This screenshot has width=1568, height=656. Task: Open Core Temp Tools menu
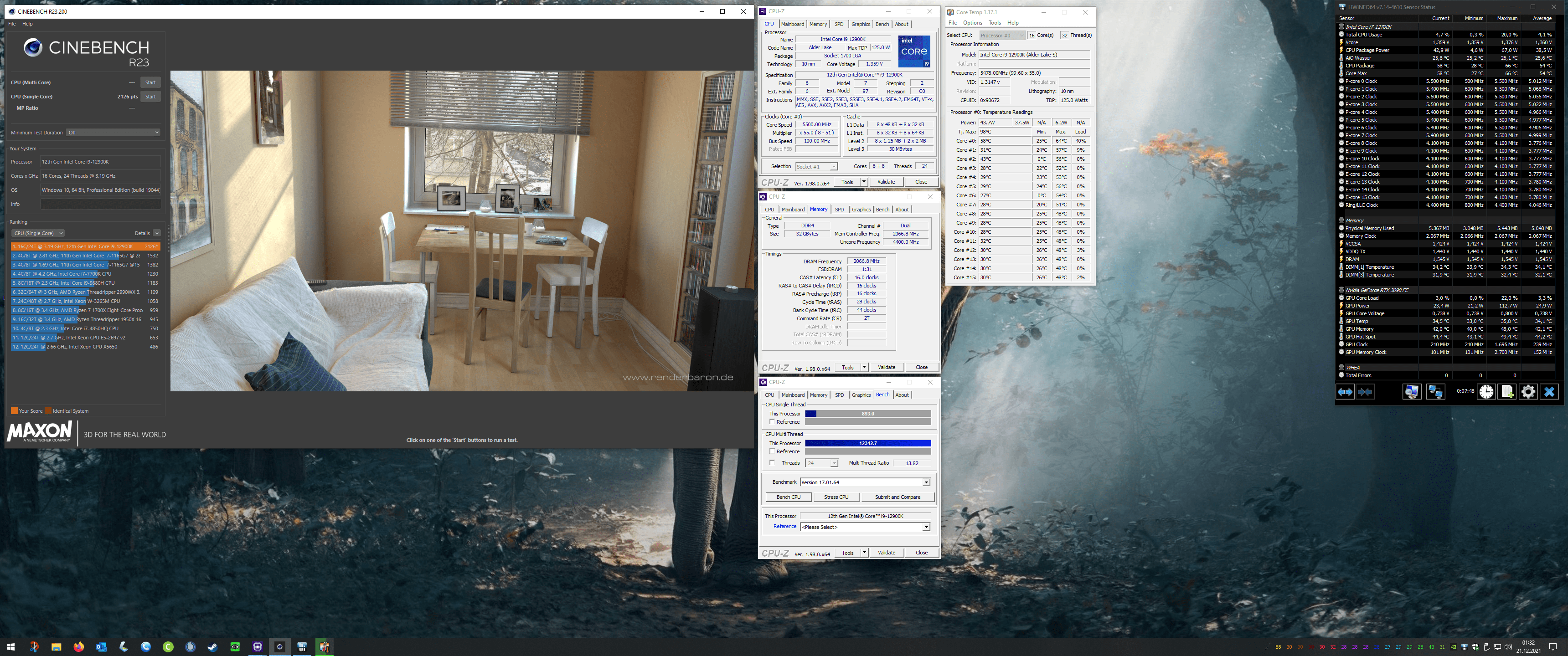(x=995, y=23)
